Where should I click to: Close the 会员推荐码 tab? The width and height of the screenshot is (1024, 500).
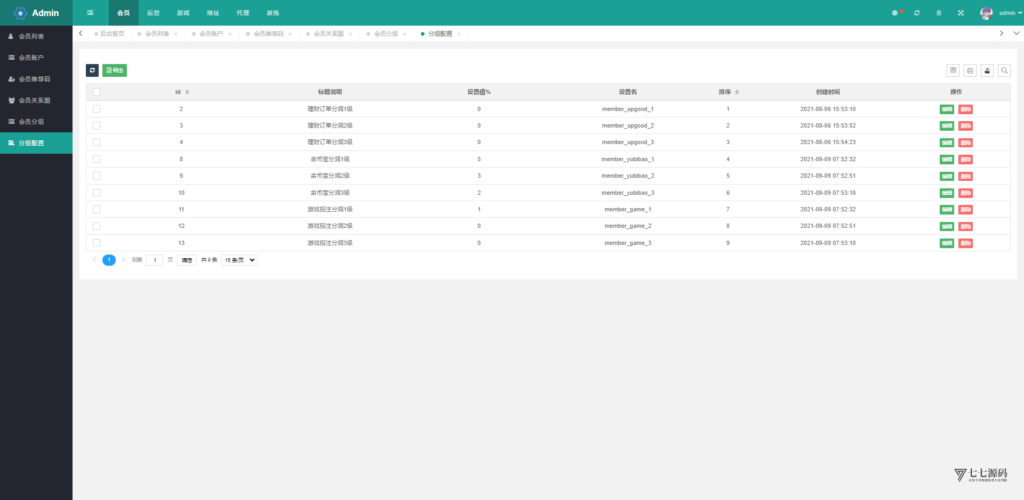pos(290,34)
